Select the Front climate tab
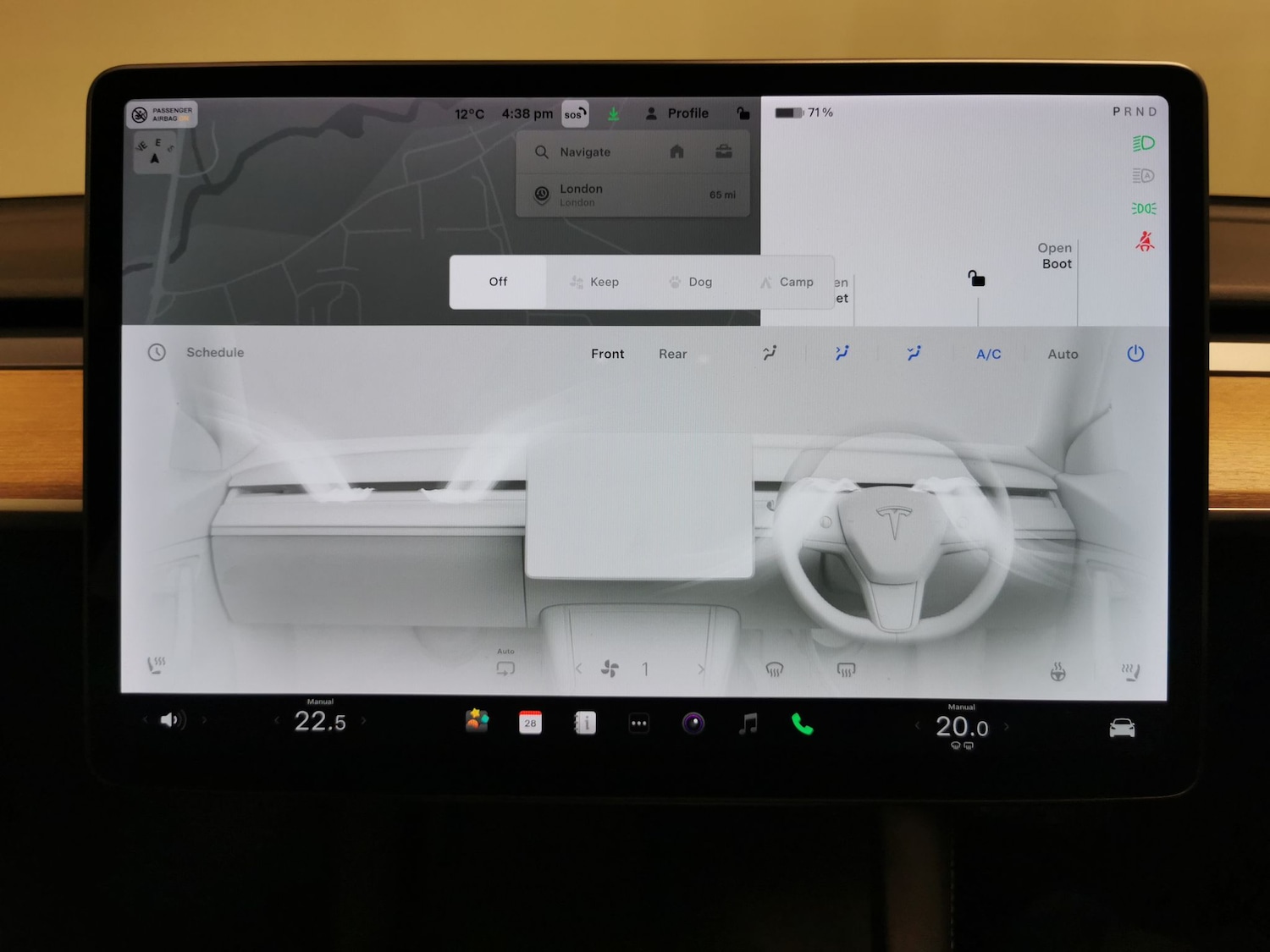The width and height of the screenshot is (1270, 952). click(x=607, y=354)
